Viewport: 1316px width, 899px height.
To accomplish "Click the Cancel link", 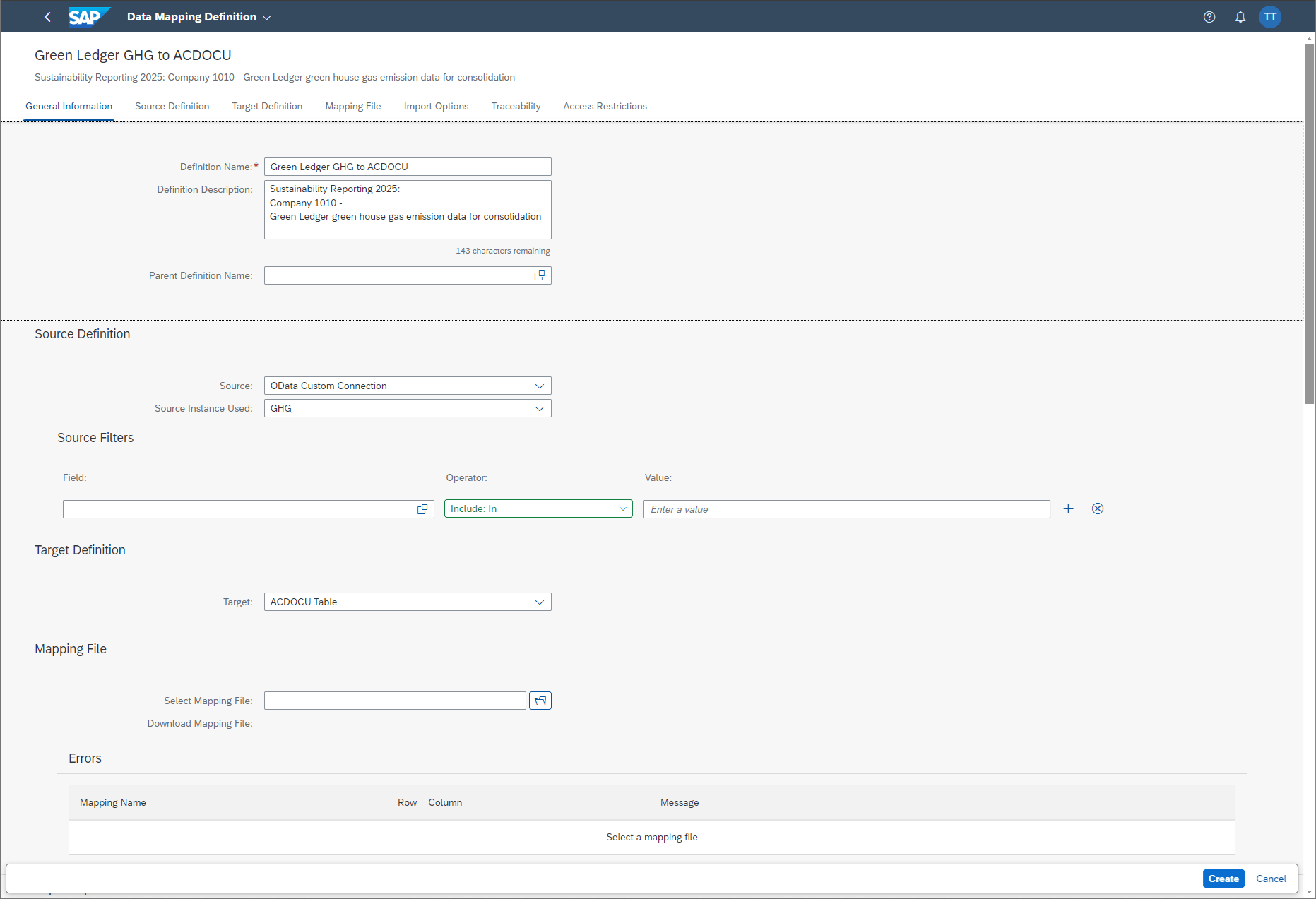I will pyautogui.click(x=1271, y=878).
